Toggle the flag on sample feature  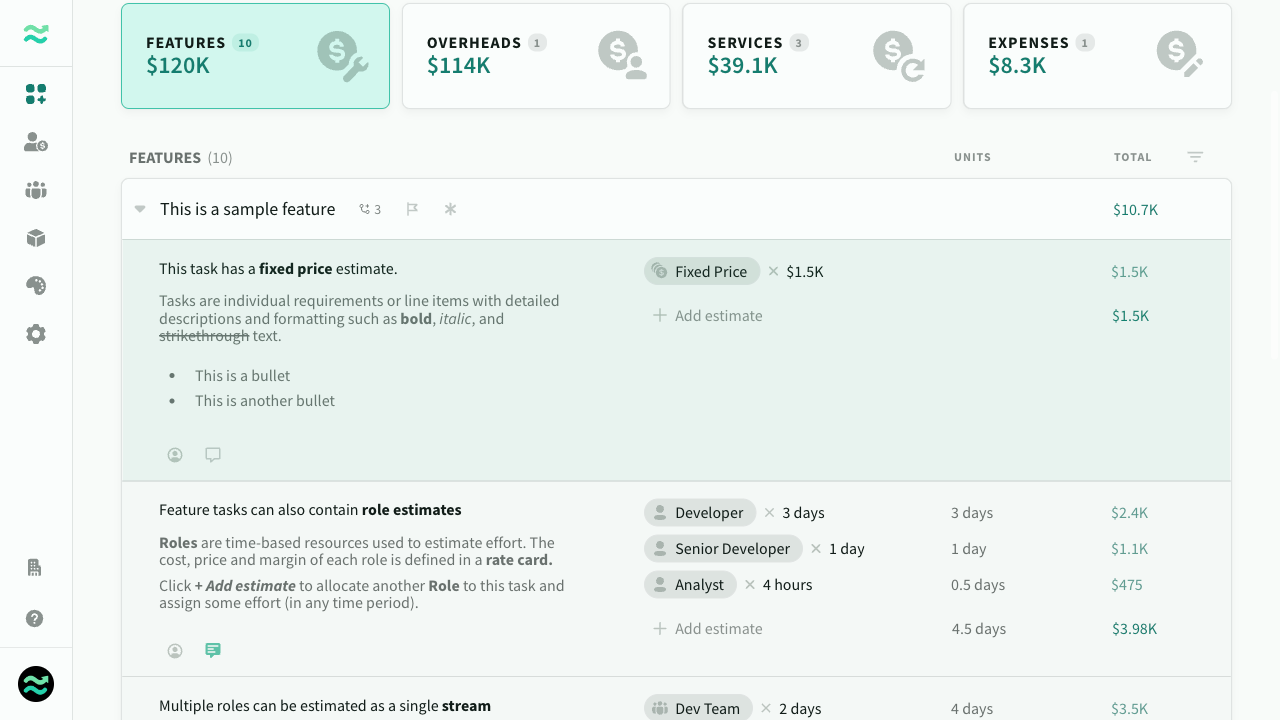[412, 209]
